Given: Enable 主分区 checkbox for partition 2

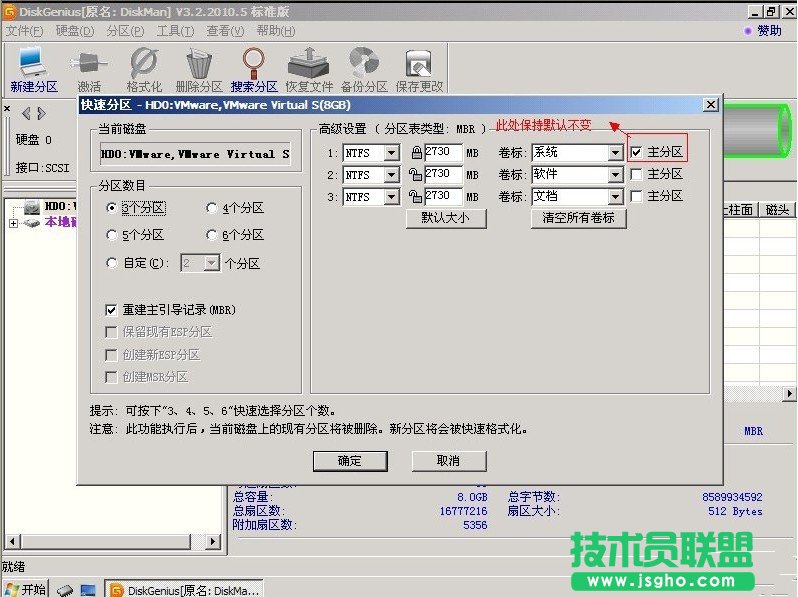Looking at the screenshot, I should coord(636,175).
